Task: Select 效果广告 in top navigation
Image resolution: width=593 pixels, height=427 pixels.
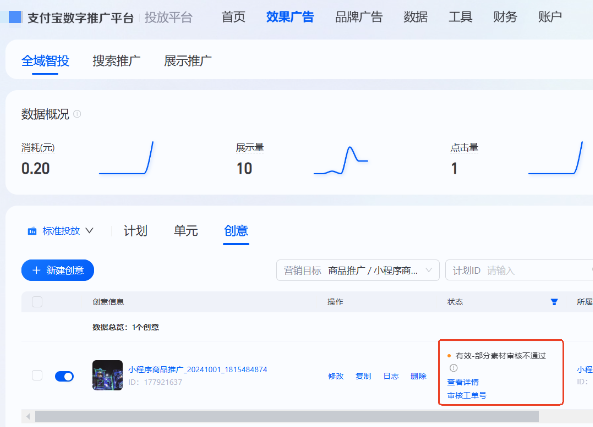Action: click(290, 17)
